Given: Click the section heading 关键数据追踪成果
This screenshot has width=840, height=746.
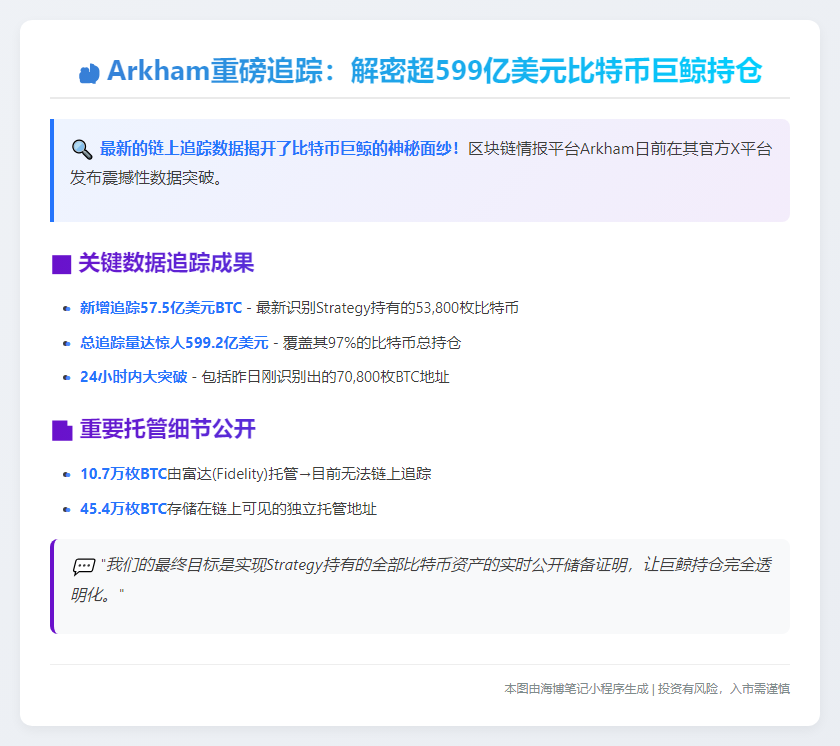Looking at the screenshot, I should [x=166, y=263].
